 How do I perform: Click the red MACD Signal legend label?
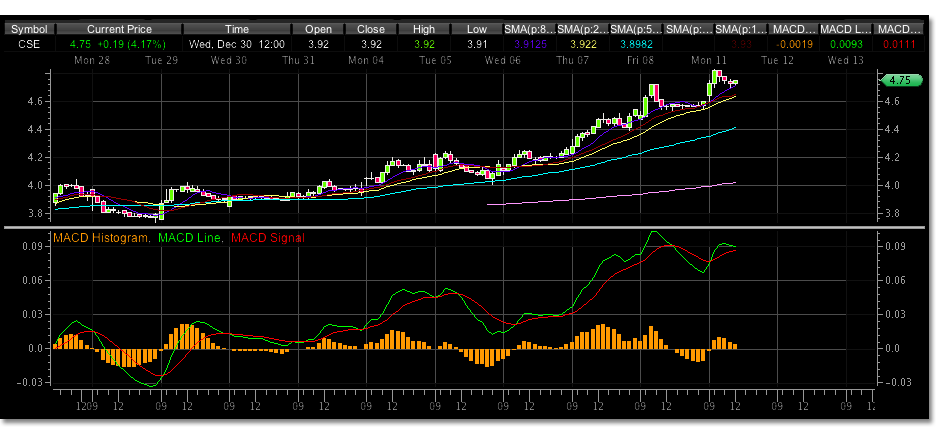[x=267, y=237]
